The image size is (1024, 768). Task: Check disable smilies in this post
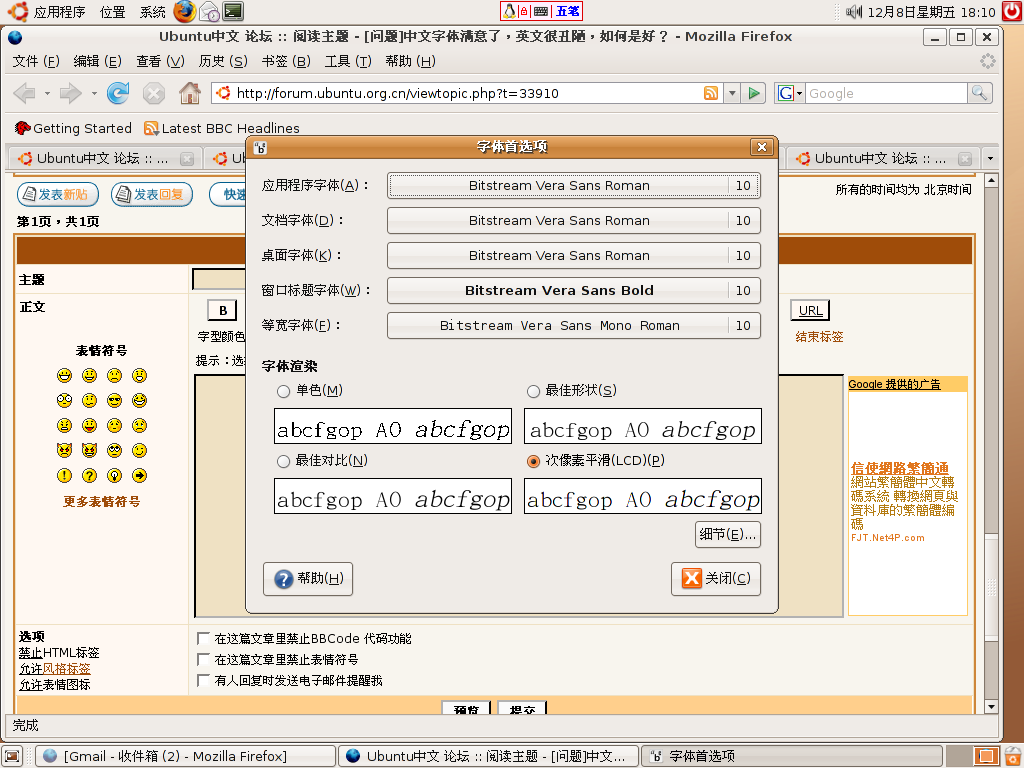[203, 659]
